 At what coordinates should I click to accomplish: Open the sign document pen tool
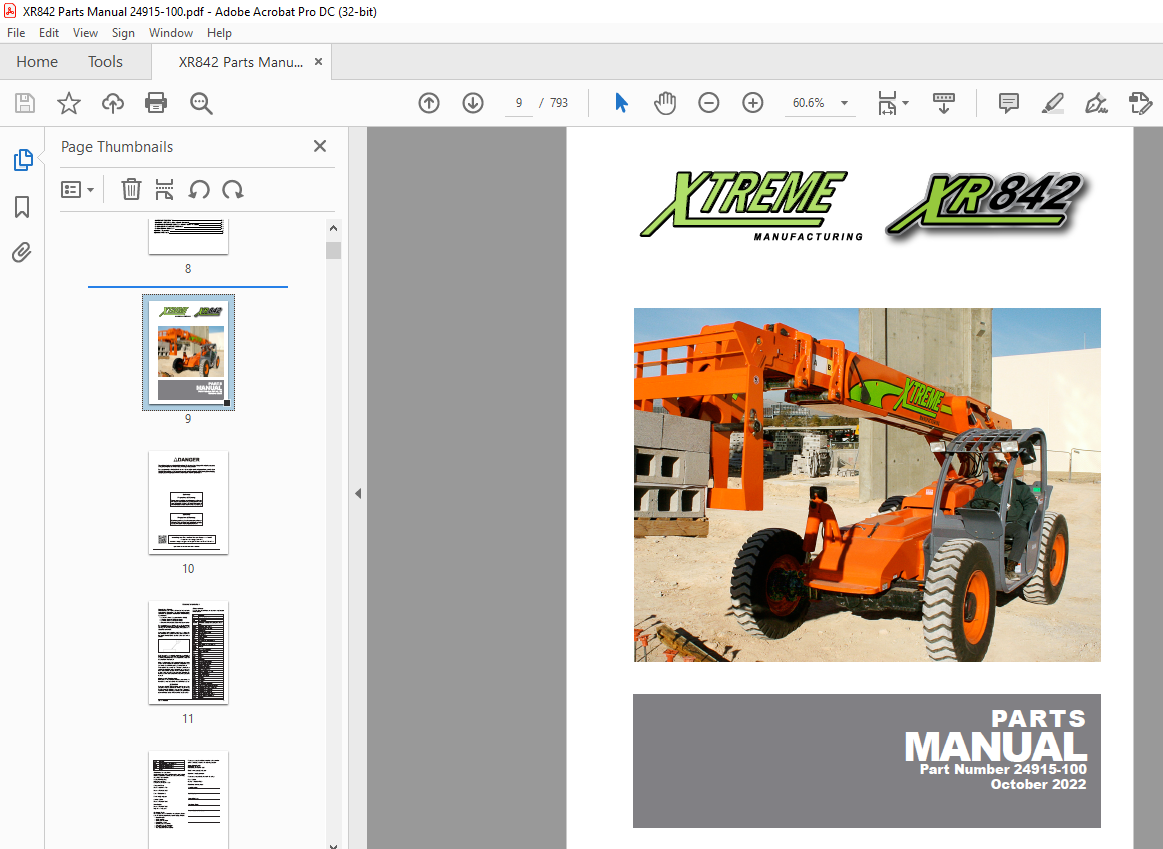pyautogui.click(x=1096, y=103)
